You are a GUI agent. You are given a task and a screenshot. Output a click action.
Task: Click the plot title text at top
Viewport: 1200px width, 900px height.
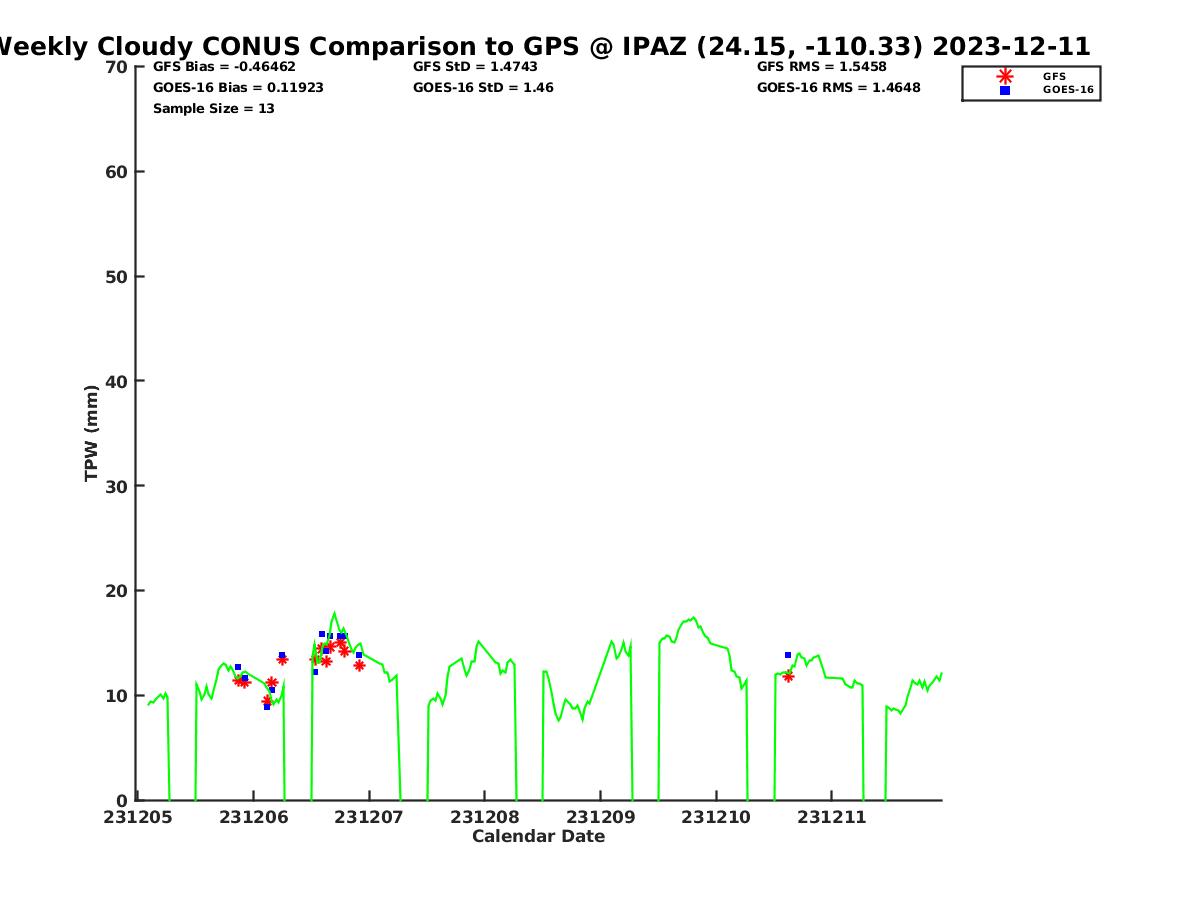pos(541,46)
